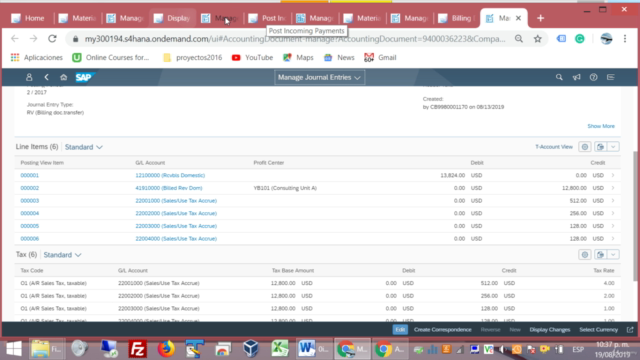The height and width of the screenshot is (360, 640).
Task: Click the Edit button
Action: point(400,330)
